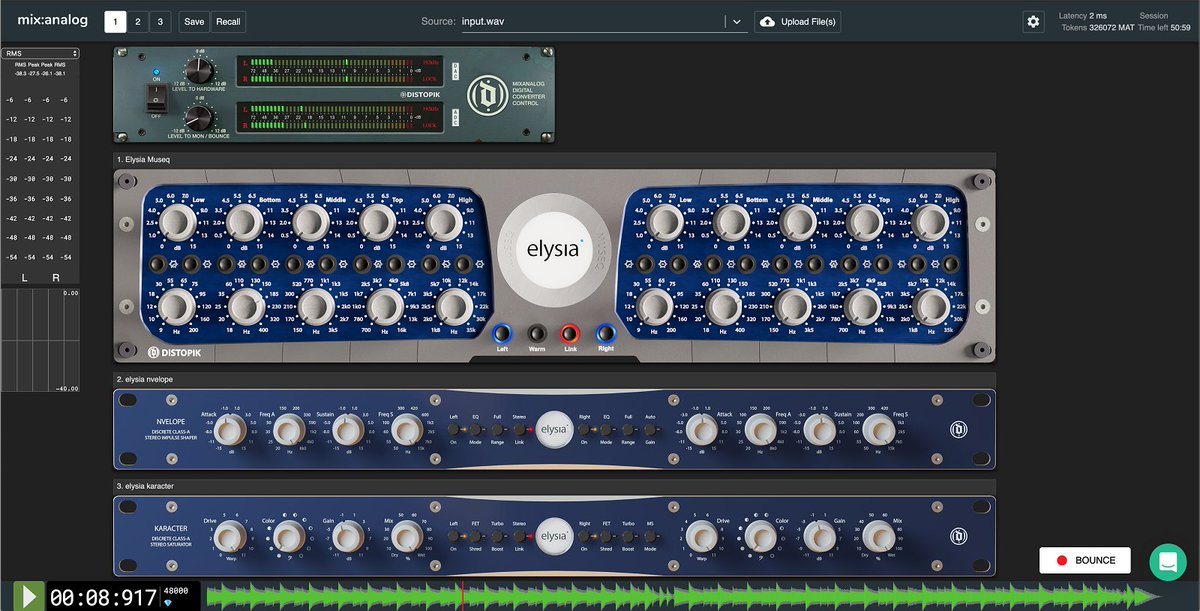Click the left Museq Low frequency Hz knob
Viewport: 1200px width, 611px height.
click(178, 306)
